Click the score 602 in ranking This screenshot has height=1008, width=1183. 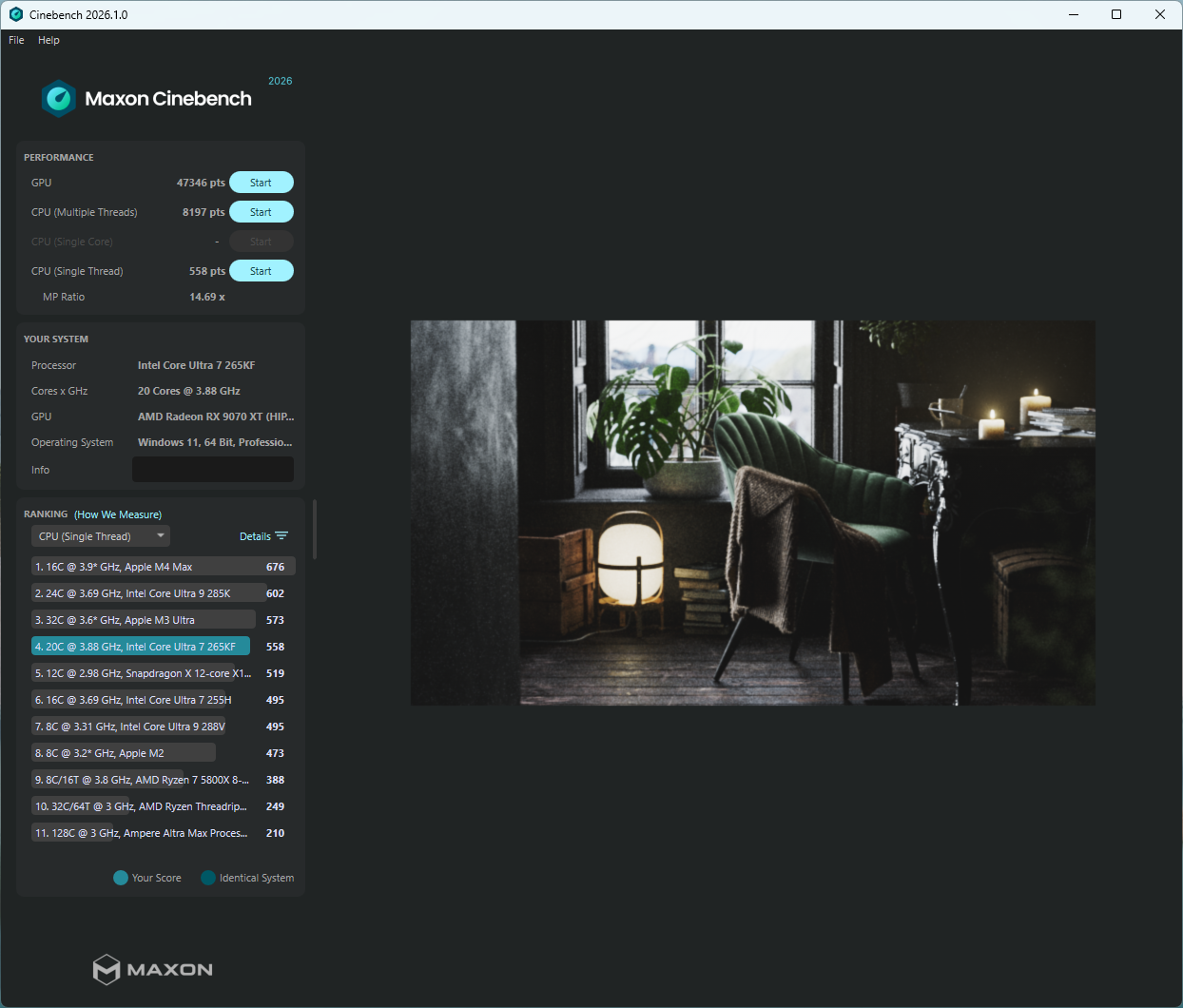[x=276, y=593]
